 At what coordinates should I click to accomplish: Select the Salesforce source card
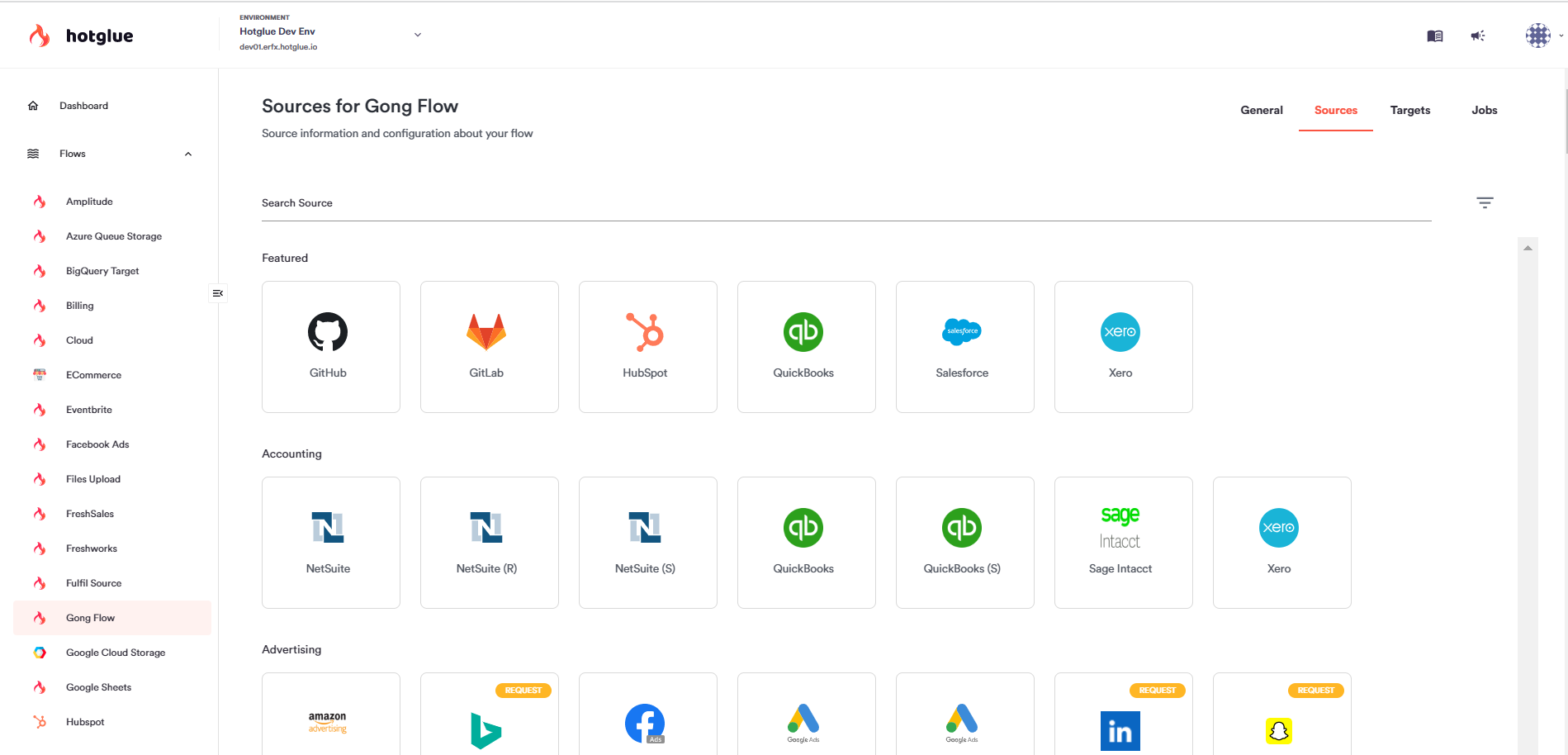(965, 347)
